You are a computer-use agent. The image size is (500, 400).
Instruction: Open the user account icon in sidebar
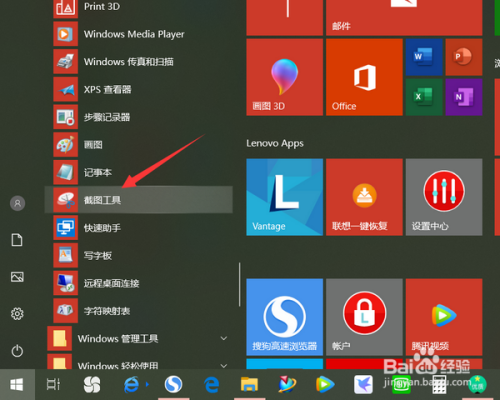[x=17, y=203]
